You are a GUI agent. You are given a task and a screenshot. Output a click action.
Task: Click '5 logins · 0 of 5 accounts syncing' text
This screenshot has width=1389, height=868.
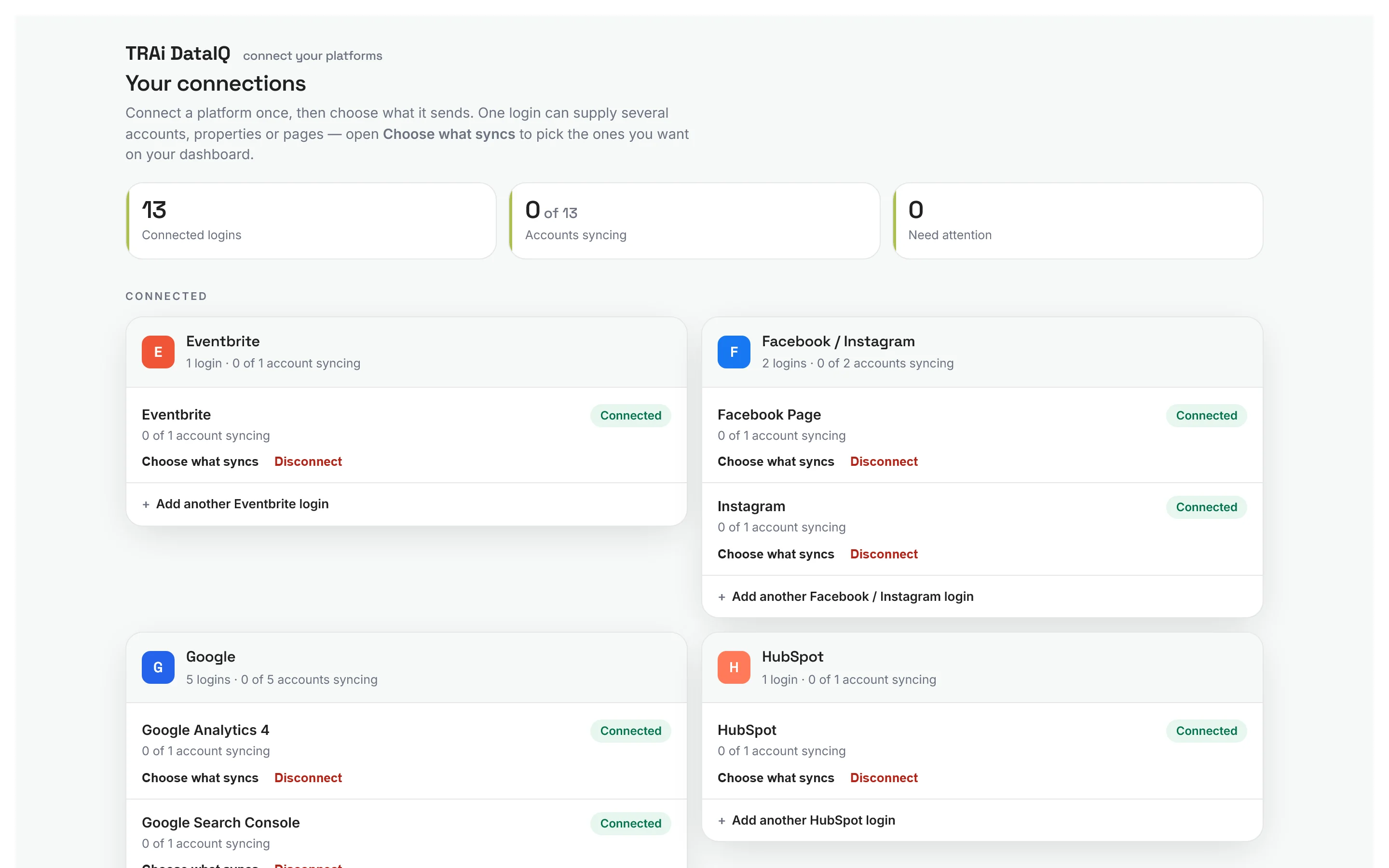pos(282,680)
